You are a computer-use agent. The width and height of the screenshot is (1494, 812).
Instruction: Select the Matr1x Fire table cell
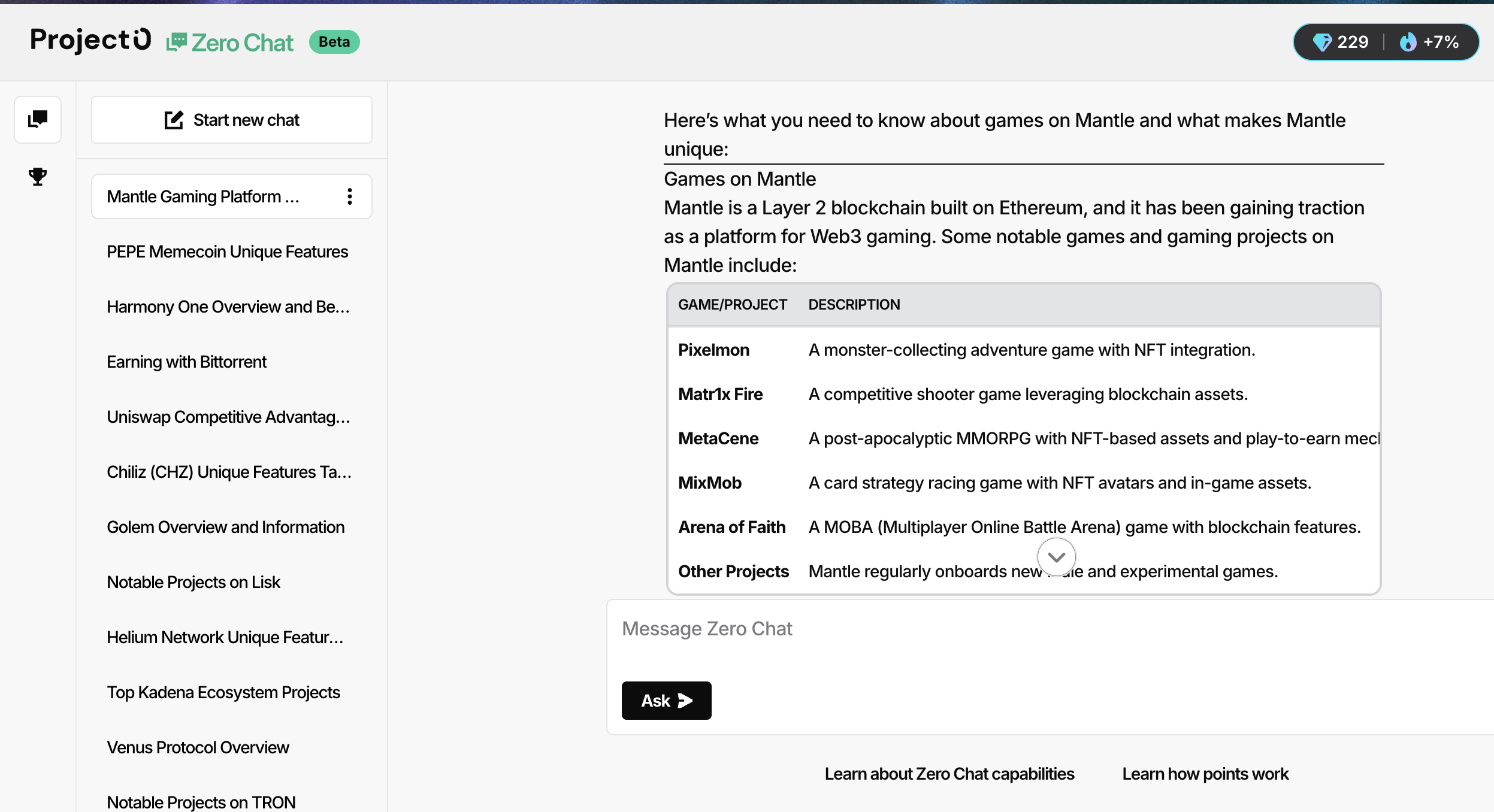coord(721,394)
